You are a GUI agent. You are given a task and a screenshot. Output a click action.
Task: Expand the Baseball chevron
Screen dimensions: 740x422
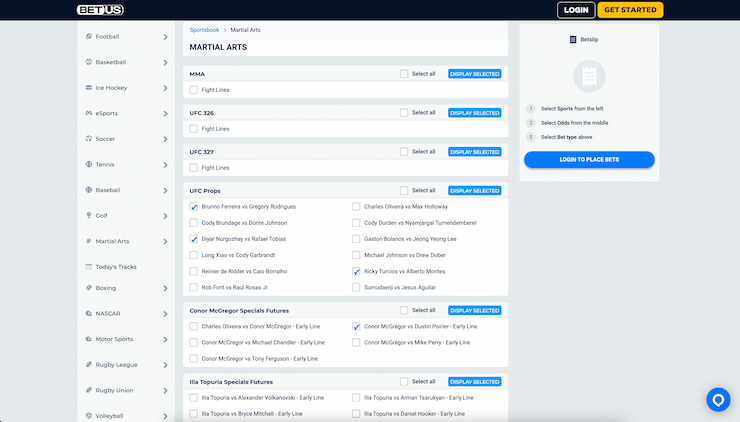click(165, 190)
